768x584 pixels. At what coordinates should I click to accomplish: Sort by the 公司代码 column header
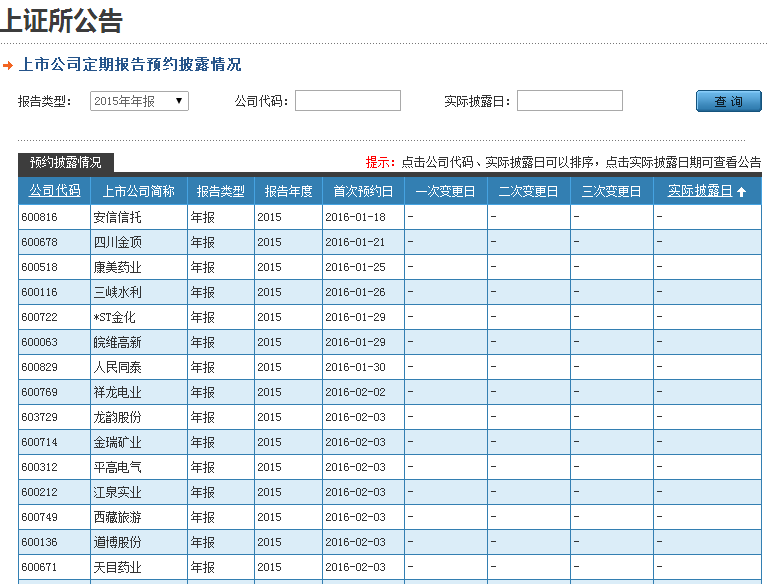[54, 191]
